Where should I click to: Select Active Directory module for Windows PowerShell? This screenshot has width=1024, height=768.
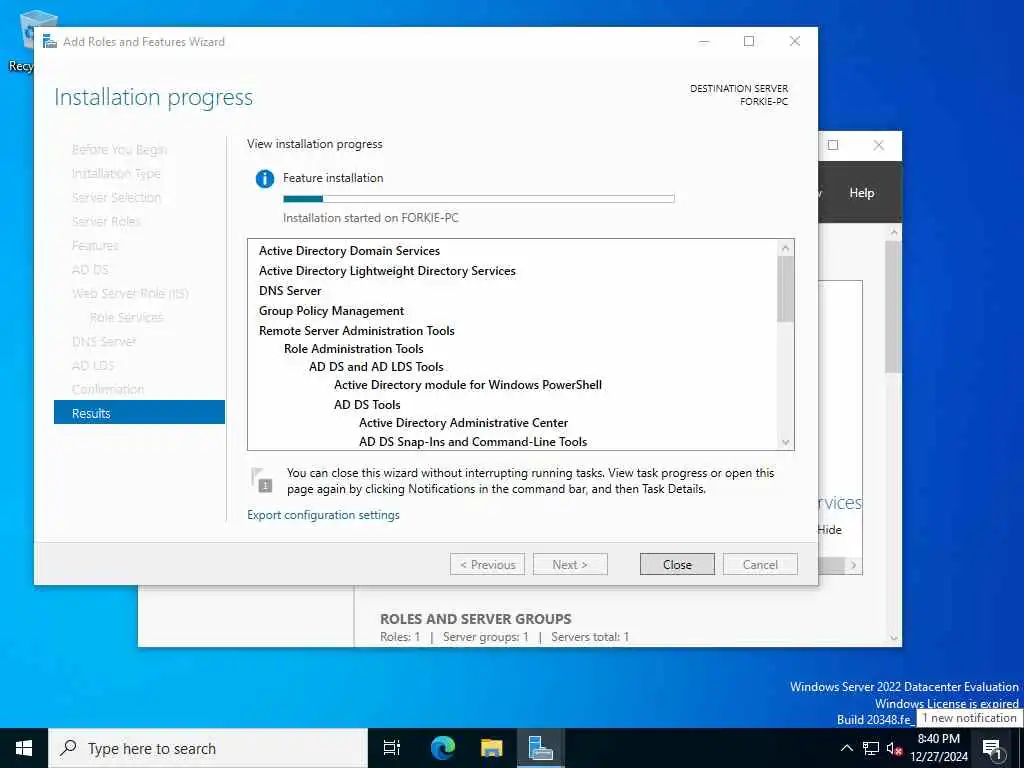point(468,385)
